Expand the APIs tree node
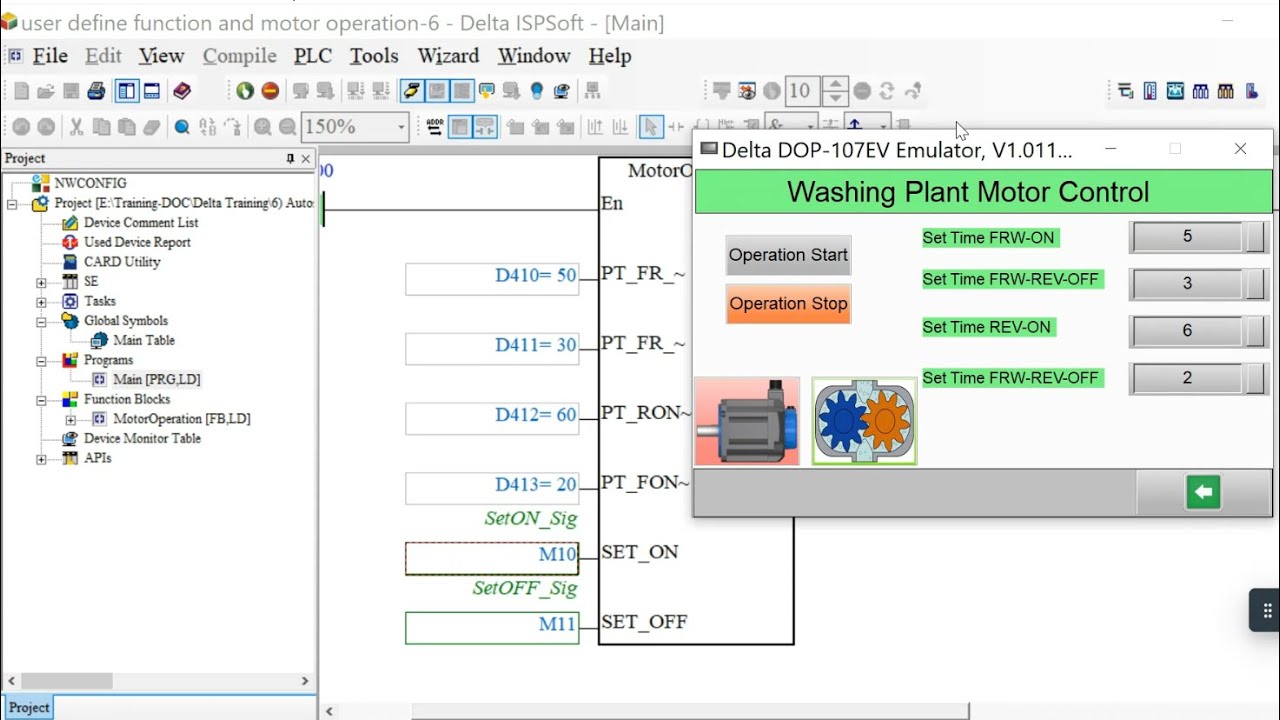The image size is (1280, 720). tap(41, 458)
